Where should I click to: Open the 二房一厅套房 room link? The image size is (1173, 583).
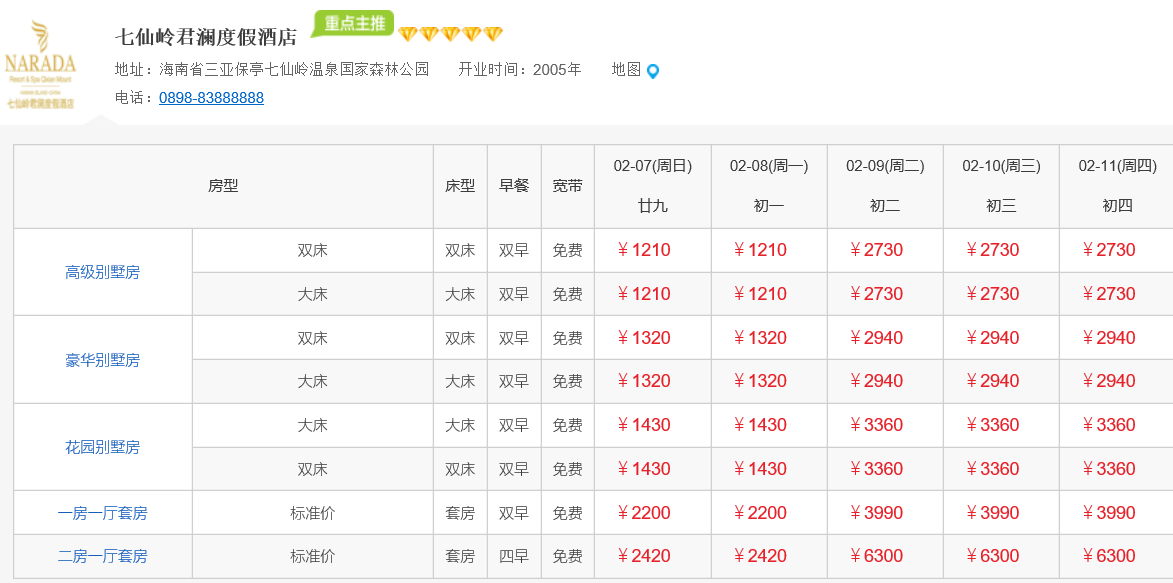click(102, 556)
